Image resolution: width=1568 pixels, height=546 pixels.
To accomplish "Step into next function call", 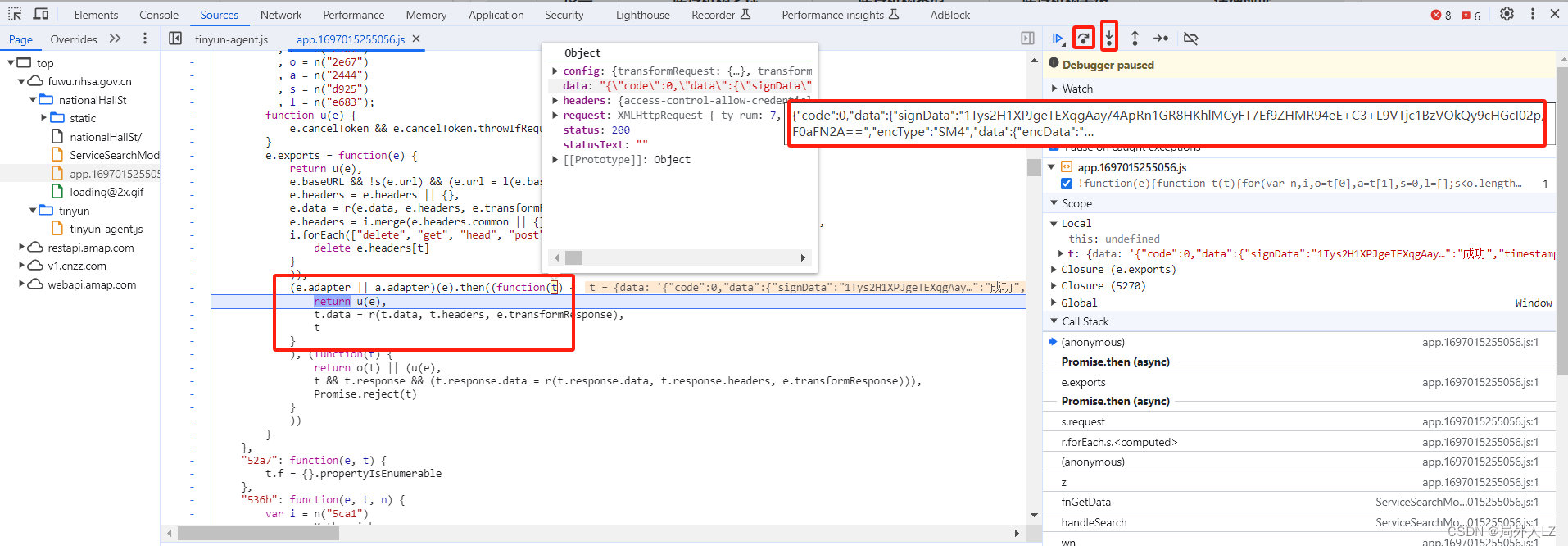I will 1109,37.
